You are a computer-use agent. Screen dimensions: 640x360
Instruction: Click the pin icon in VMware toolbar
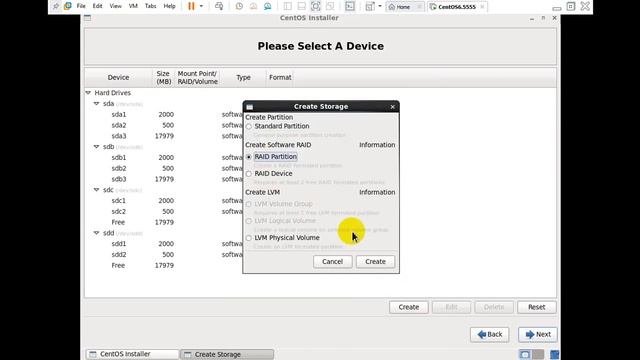pyautogui.click(x=56, y=6)
